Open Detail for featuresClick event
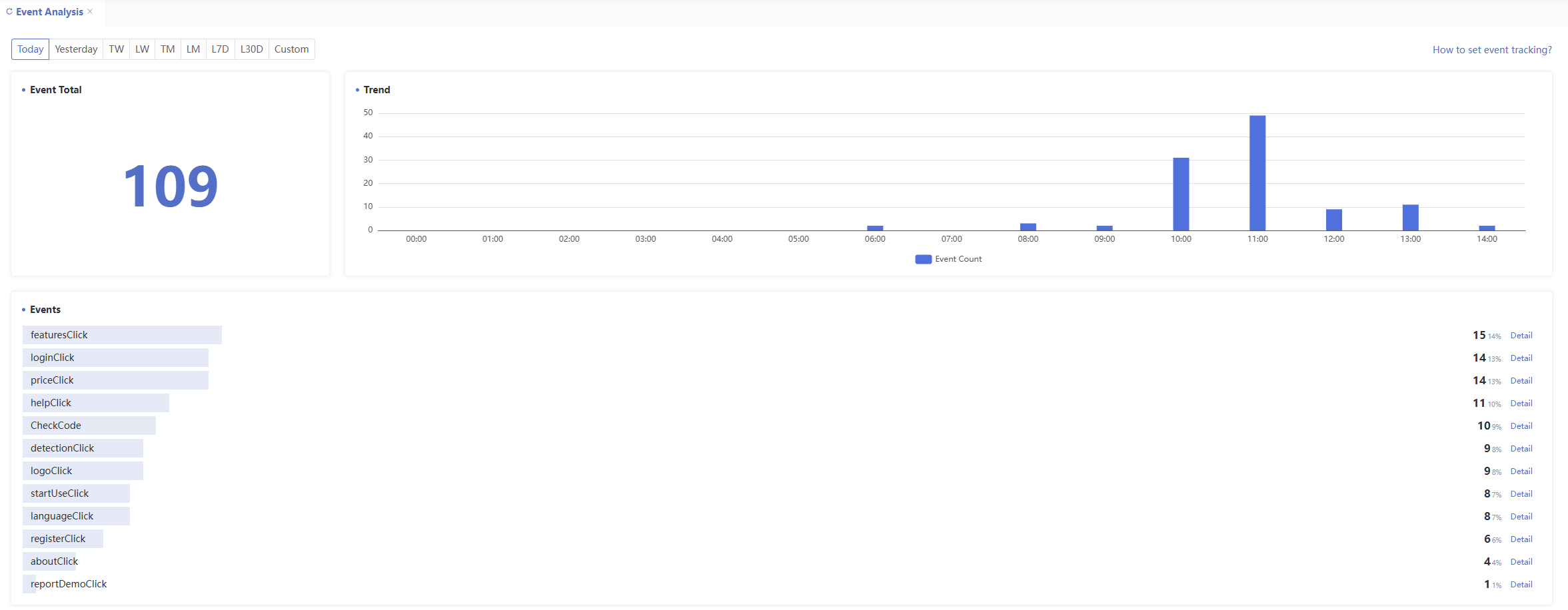Image resolution: width=1568 pixels, height=610 pixels. tap(1521, 336)
